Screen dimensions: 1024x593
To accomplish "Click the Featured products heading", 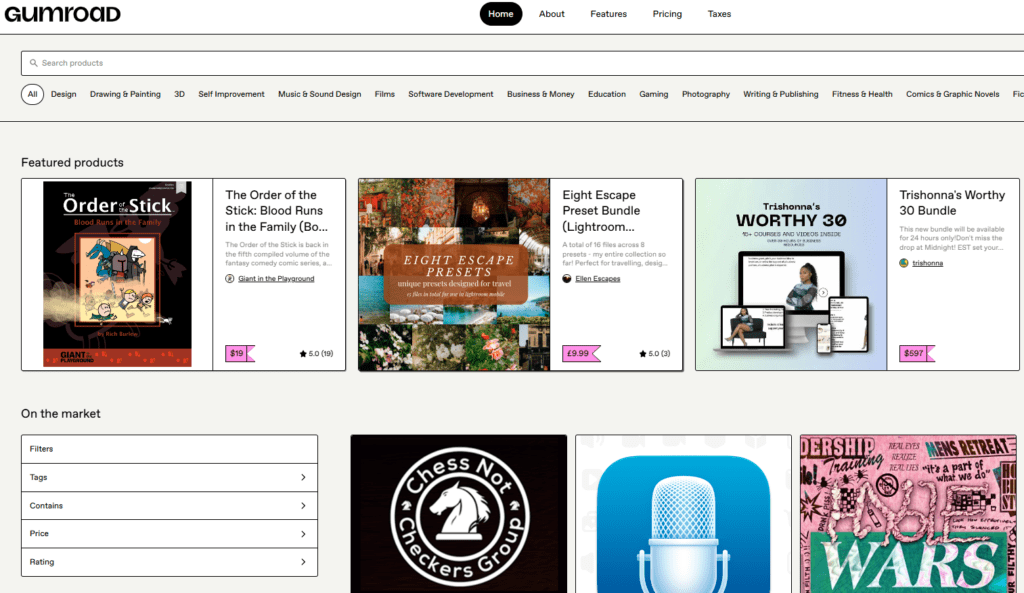I will [x=72, y=163].
